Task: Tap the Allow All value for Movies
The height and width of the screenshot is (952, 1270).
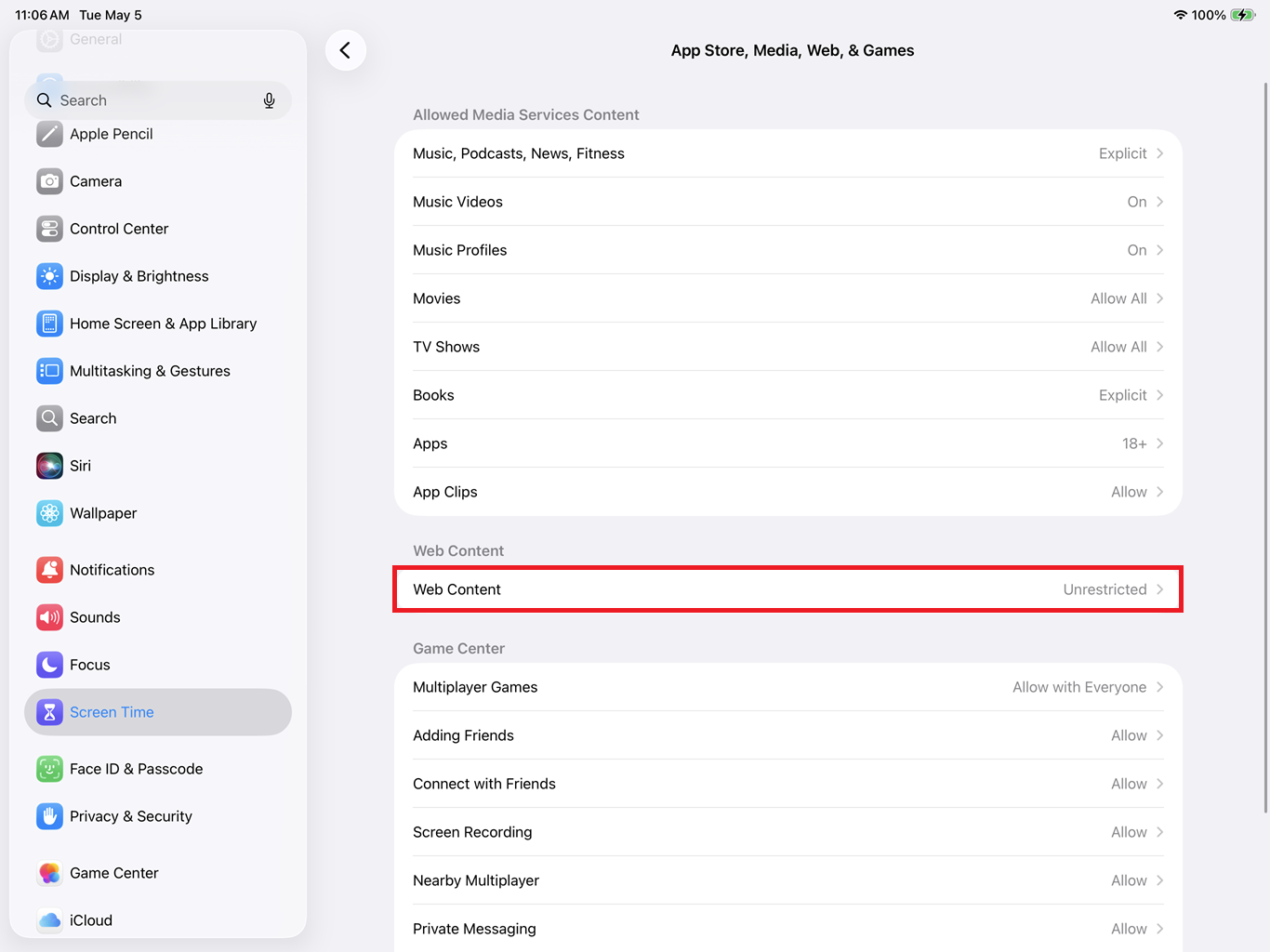Action: pos(1118,298)
